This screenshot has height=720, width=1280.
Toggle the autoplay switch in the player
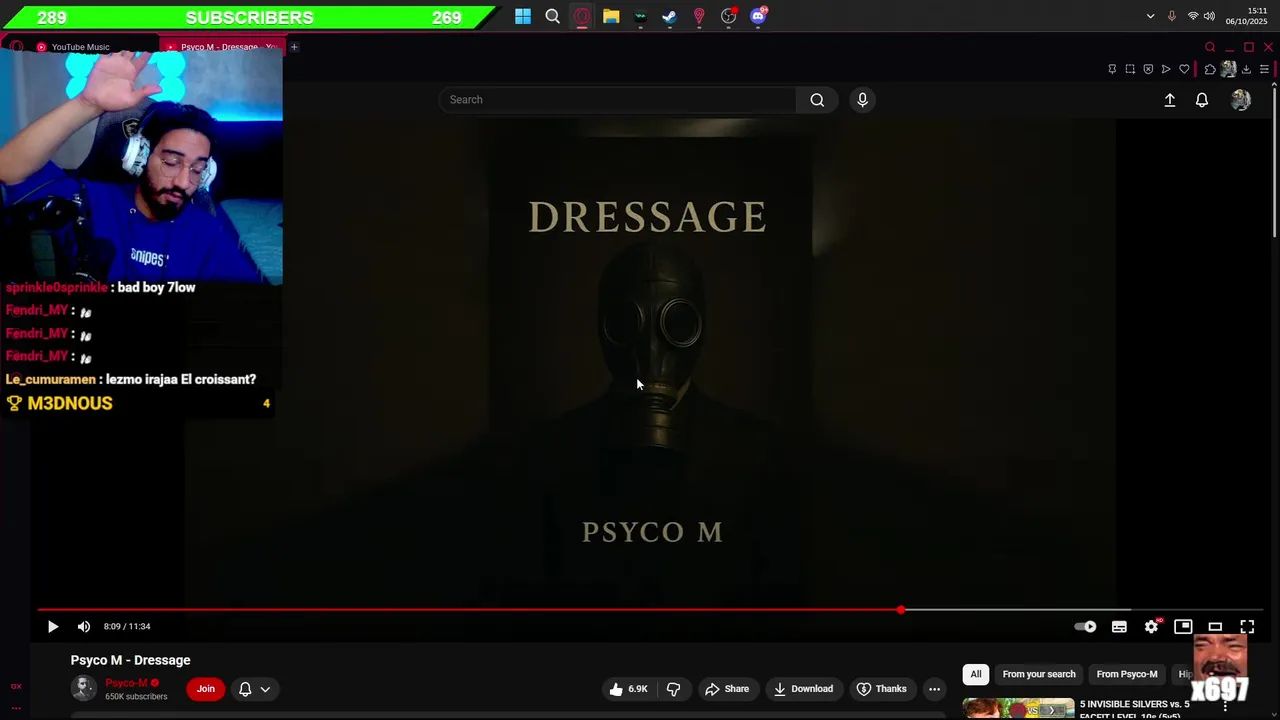[1085, 626]
